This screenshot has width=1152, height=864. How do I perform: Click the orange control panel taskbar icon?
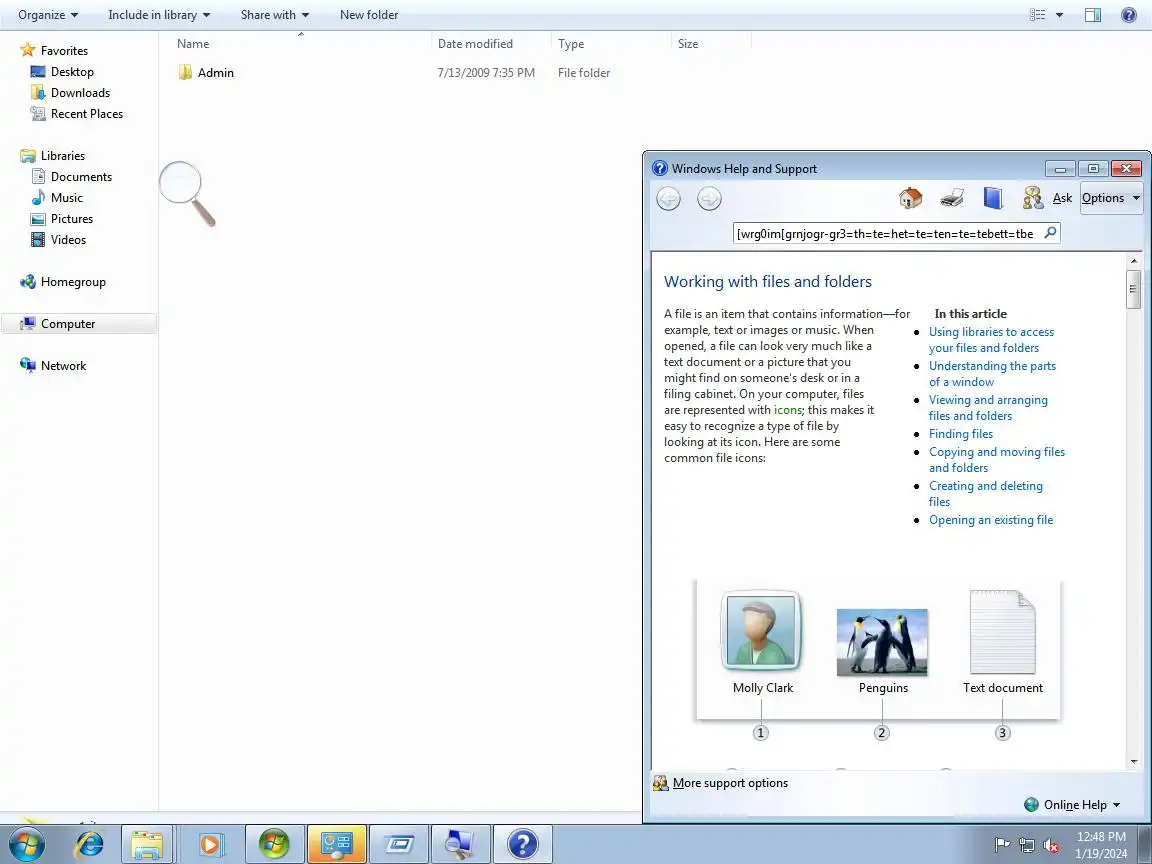click(x=336, y=844)
